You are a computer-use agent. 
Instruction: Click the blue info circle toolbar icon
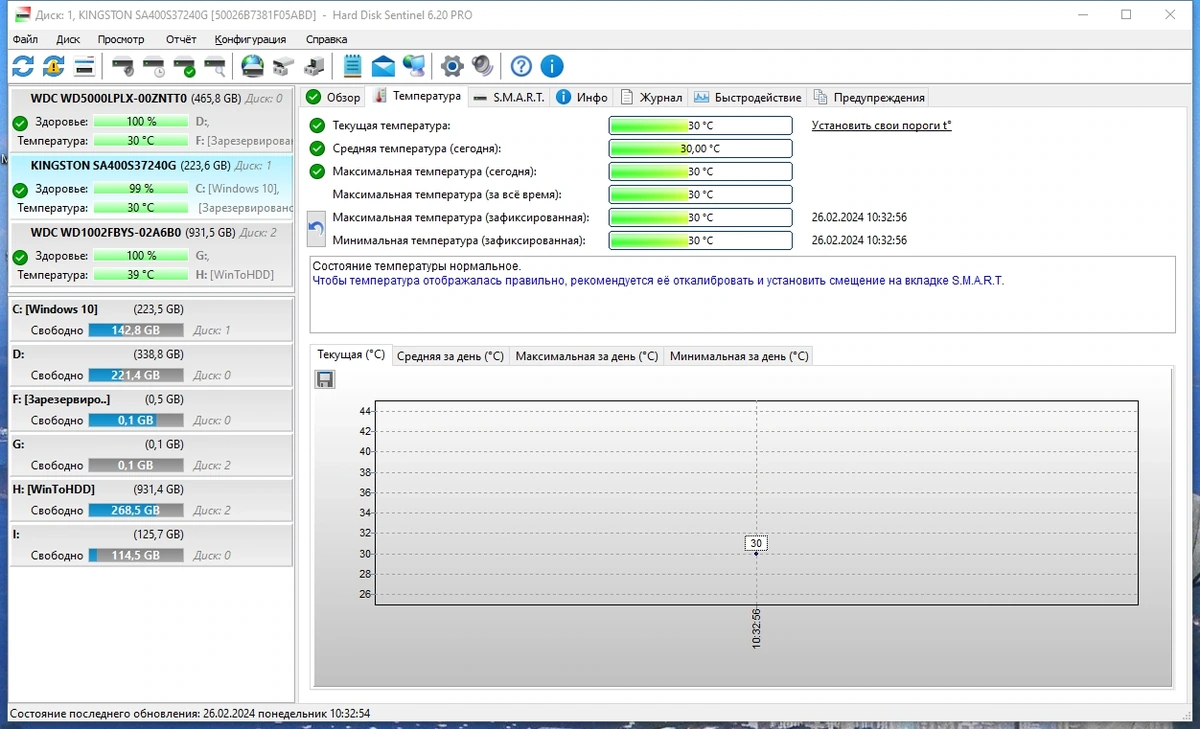[x=552, y=66]
